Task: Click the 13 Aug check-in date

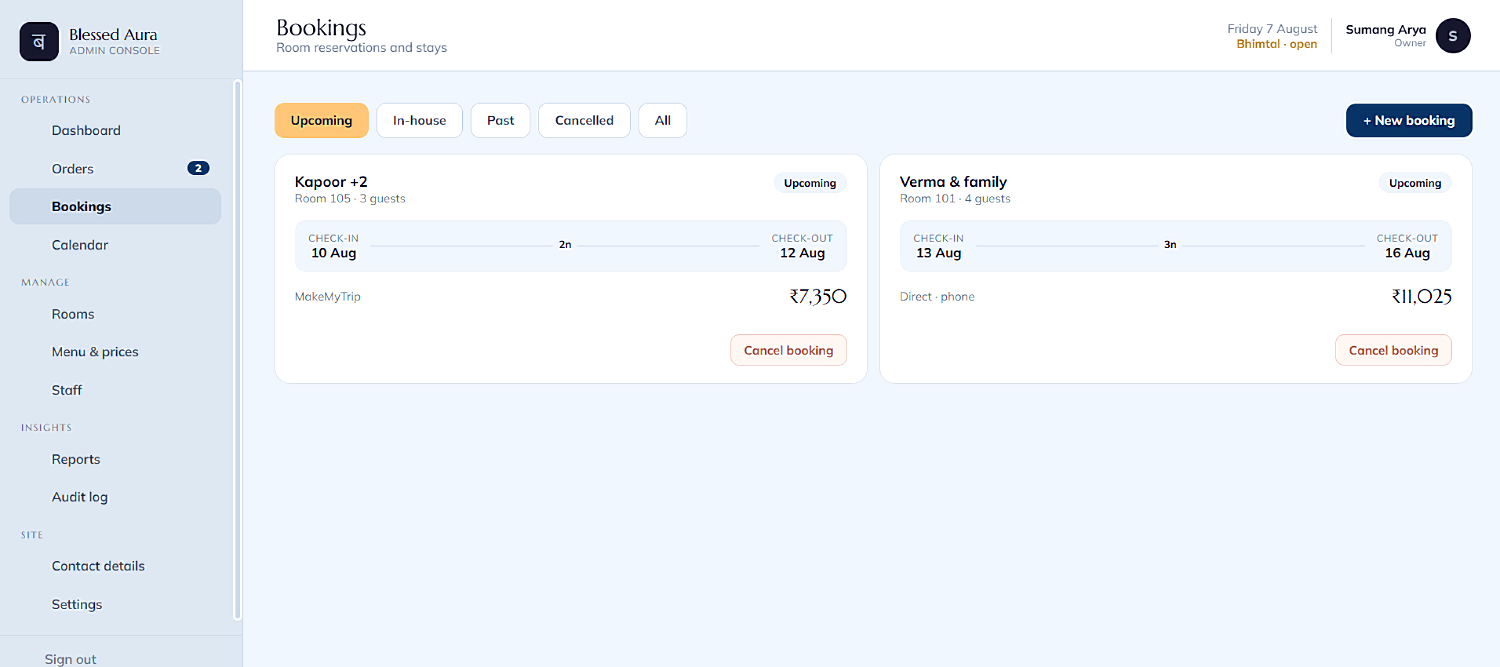Action: (938, 253)
